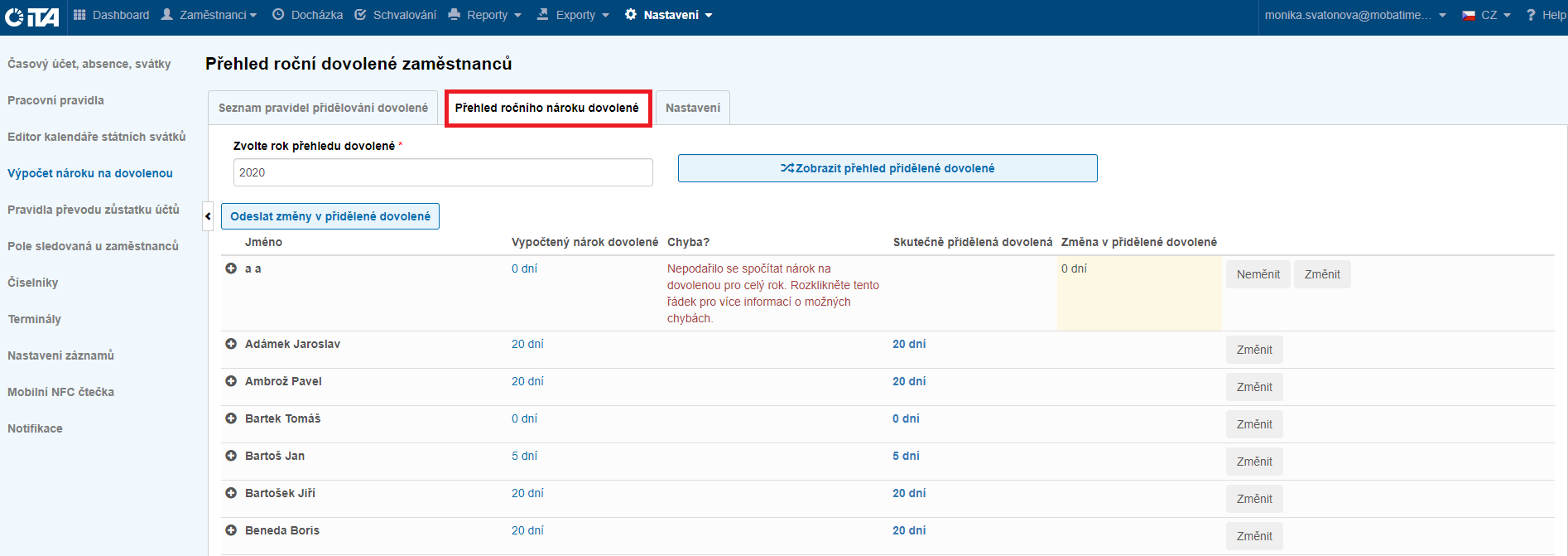
Task: Switch to Seznam pravidel přidělování dovolené tab
Action: click(x=323, y=108)
